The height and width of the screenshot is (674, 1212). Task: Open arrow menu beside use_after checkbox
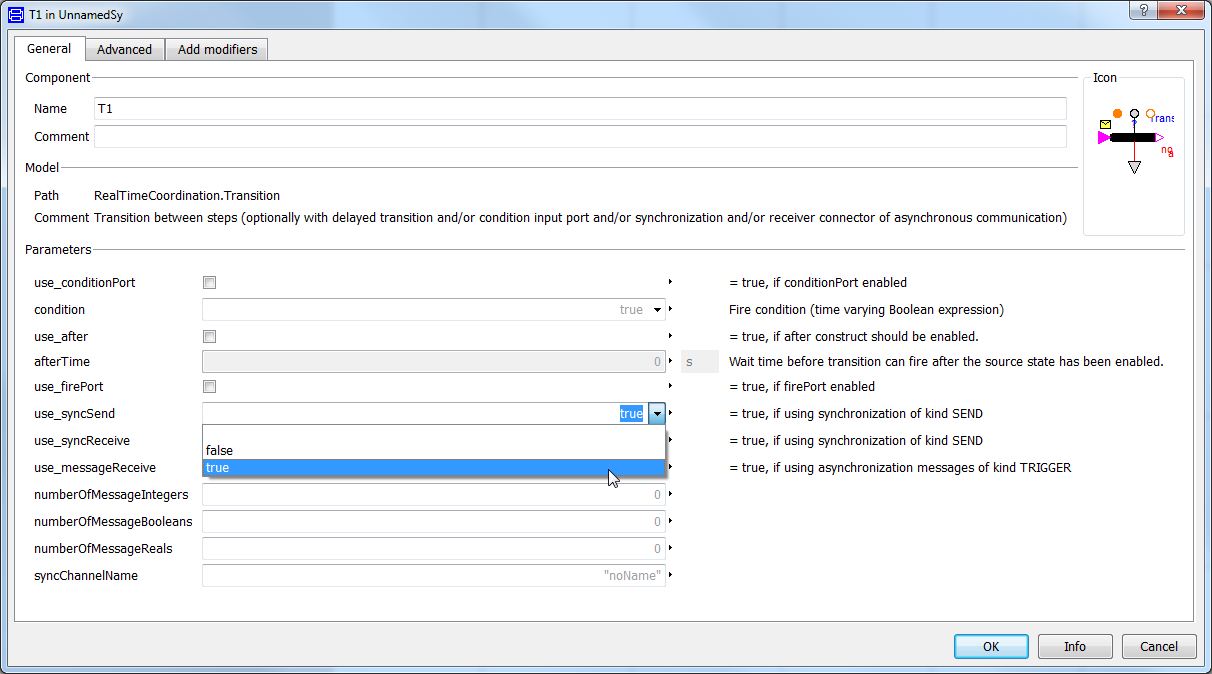click(x=670, y=337)
